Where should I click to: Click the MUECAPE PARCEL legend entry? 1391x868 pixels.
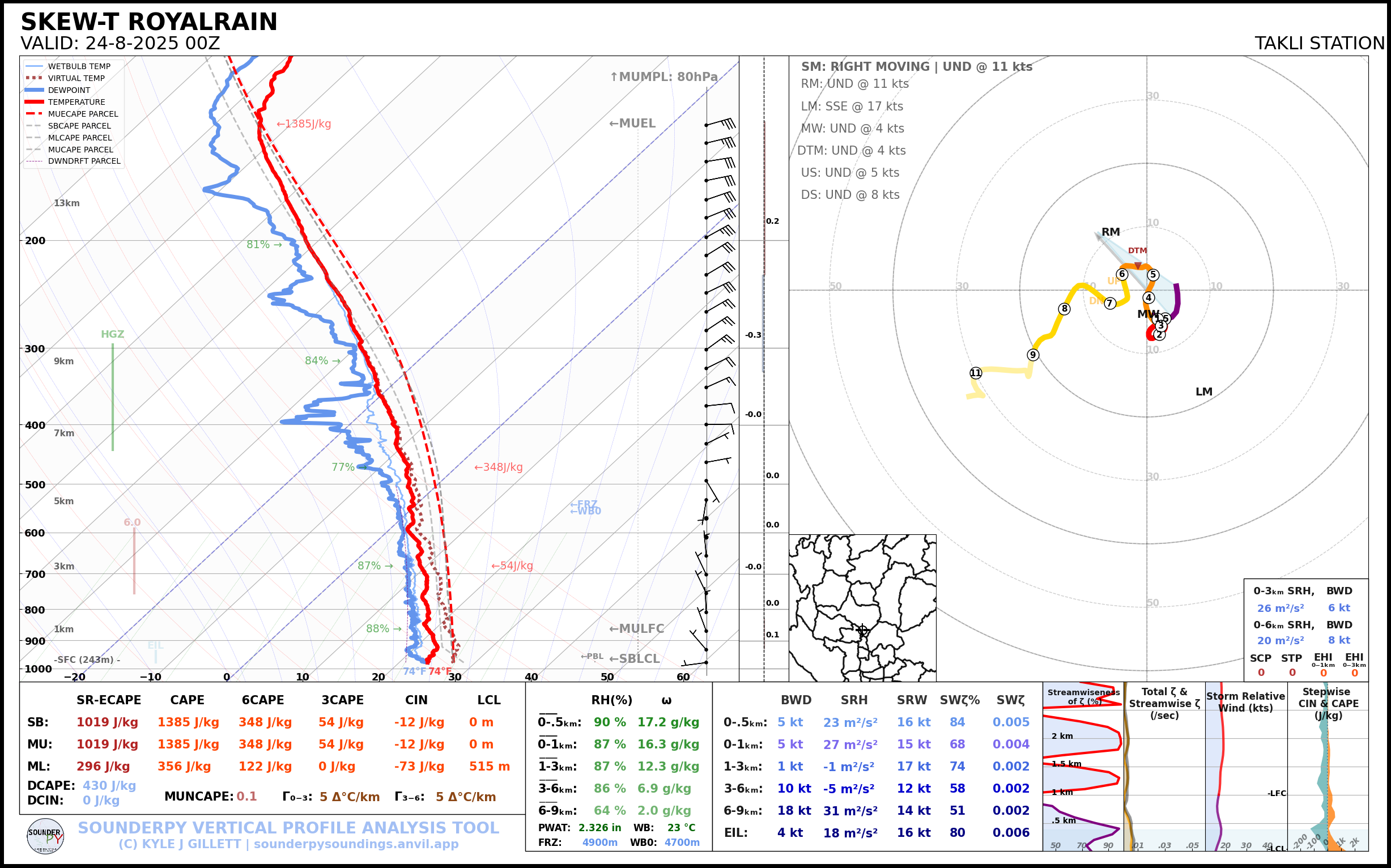(x=83, y=114)
